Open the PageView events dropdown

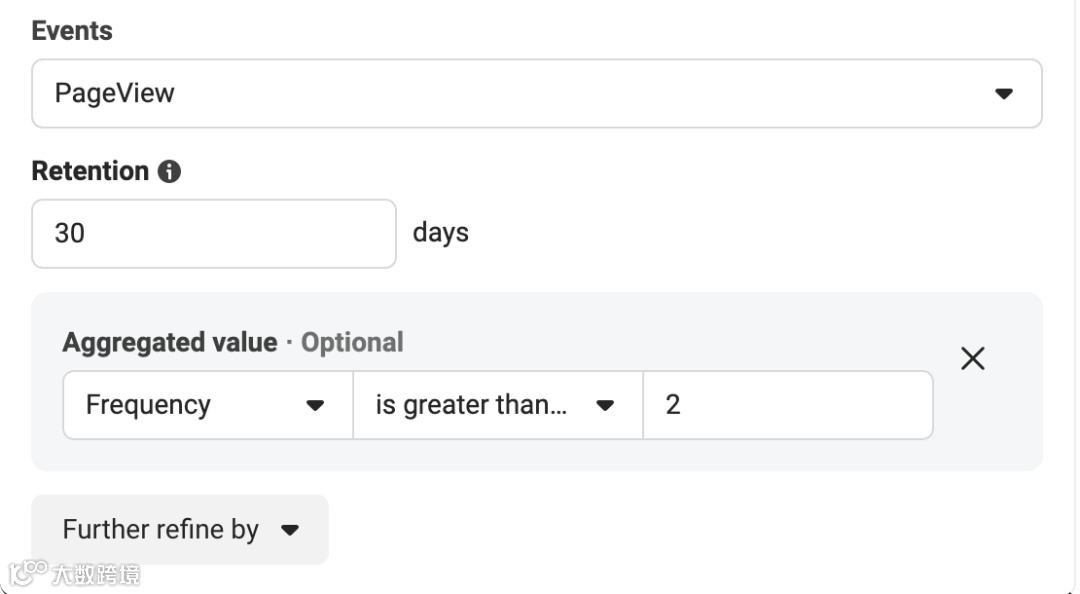tap(536, 93)
